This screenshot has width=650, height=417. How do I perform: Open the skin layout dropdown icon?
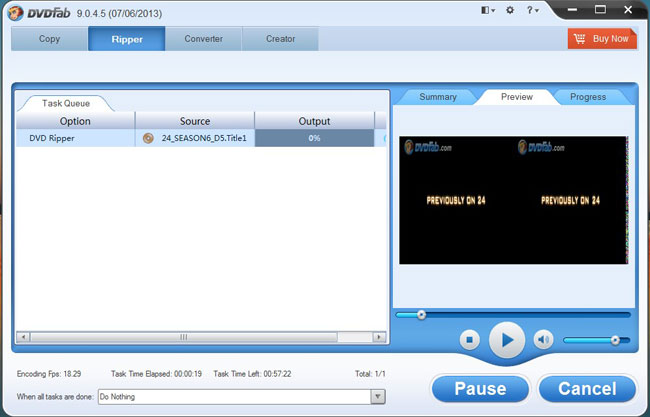pyautogui.click(x=488, y=10)
